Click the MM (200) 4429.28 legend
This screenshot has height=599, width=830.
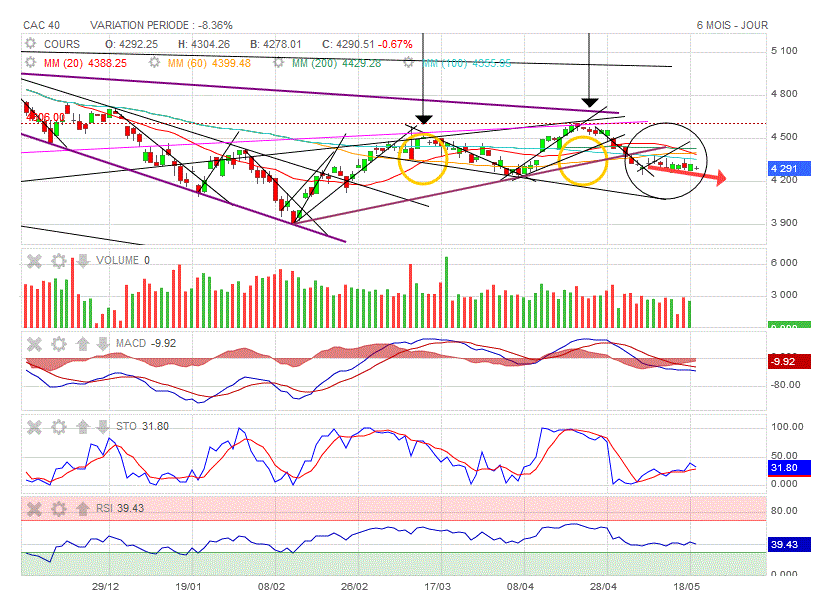coord(337,63)
